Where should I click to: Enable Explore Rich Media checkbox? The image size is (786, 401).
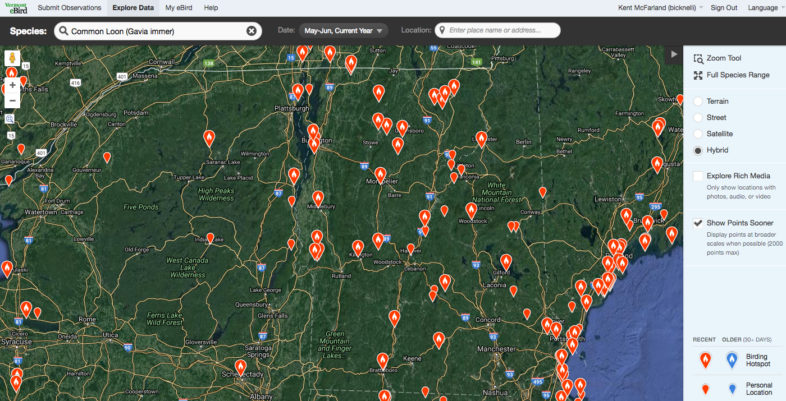[699, 176]
